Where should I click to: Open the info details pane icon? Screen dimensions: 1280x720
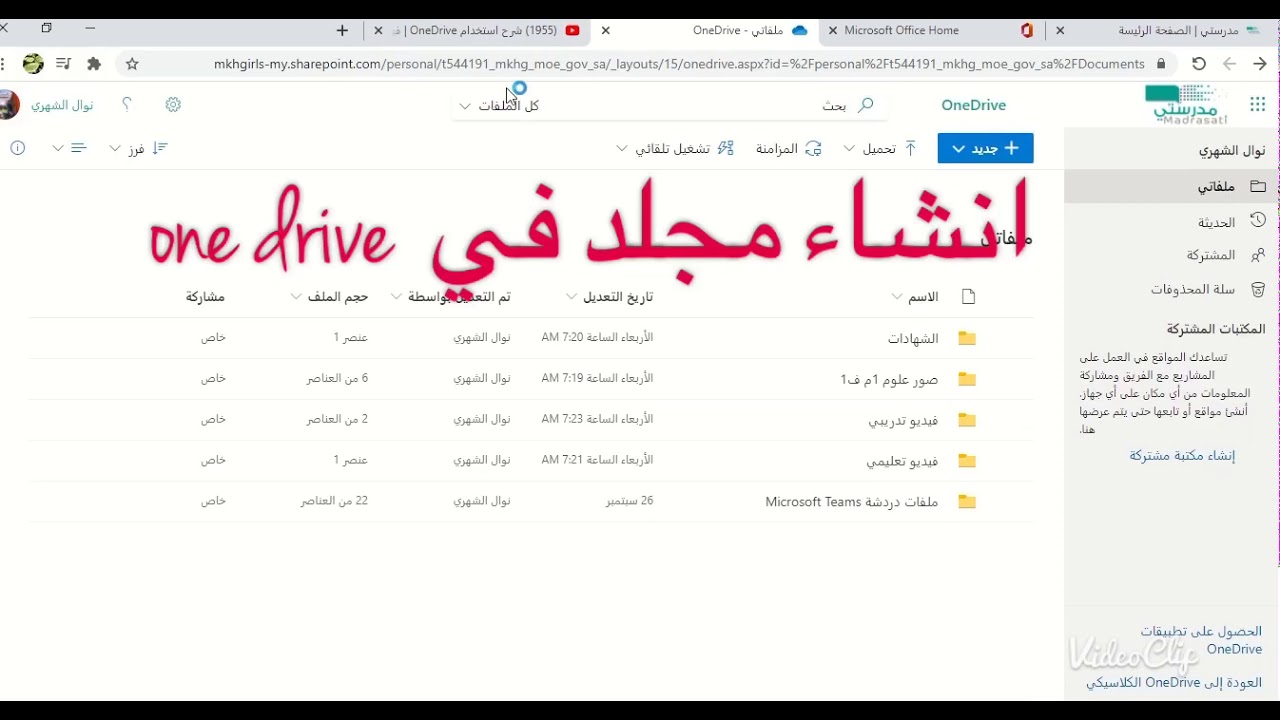coord(17,148)
